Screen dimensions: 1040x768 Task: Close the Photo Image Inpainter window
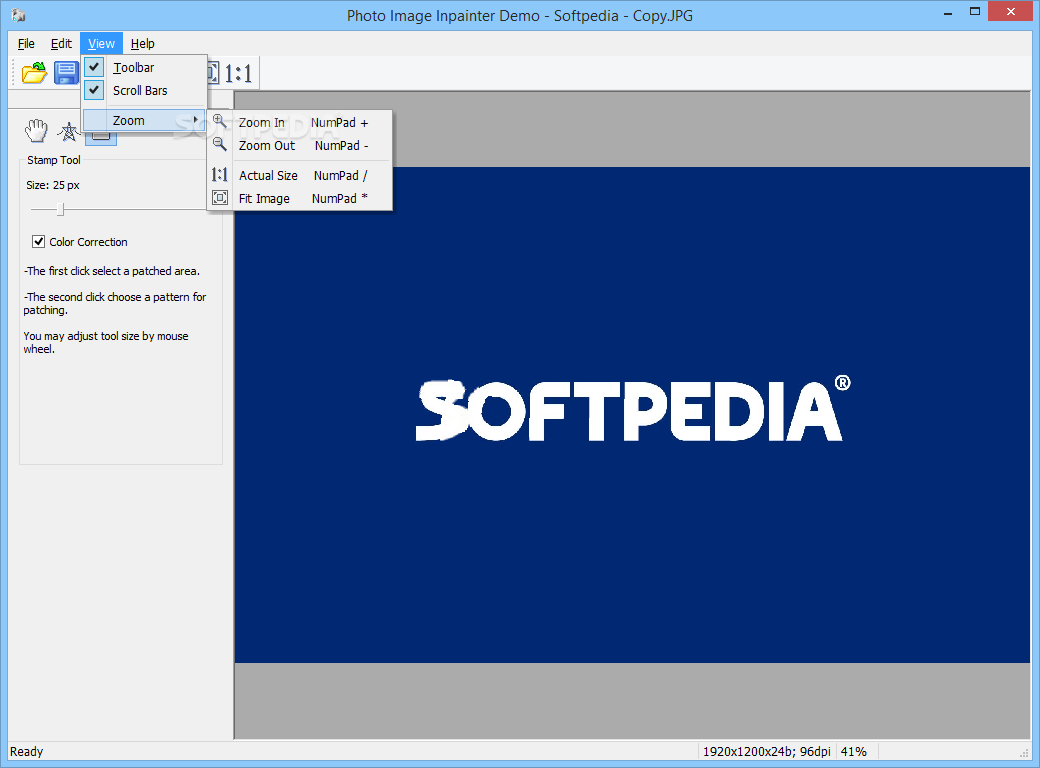[1011, 11]
